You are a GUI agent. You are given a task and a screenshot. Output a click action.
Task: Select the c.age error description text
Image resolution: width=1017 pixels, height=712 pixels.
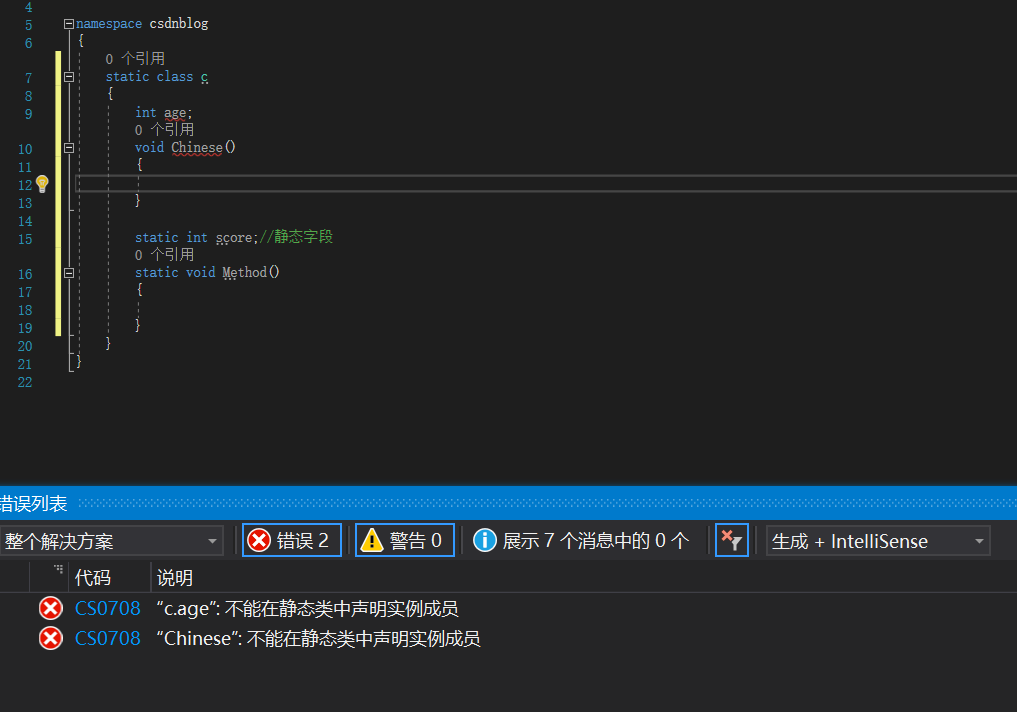click(307, 608)
